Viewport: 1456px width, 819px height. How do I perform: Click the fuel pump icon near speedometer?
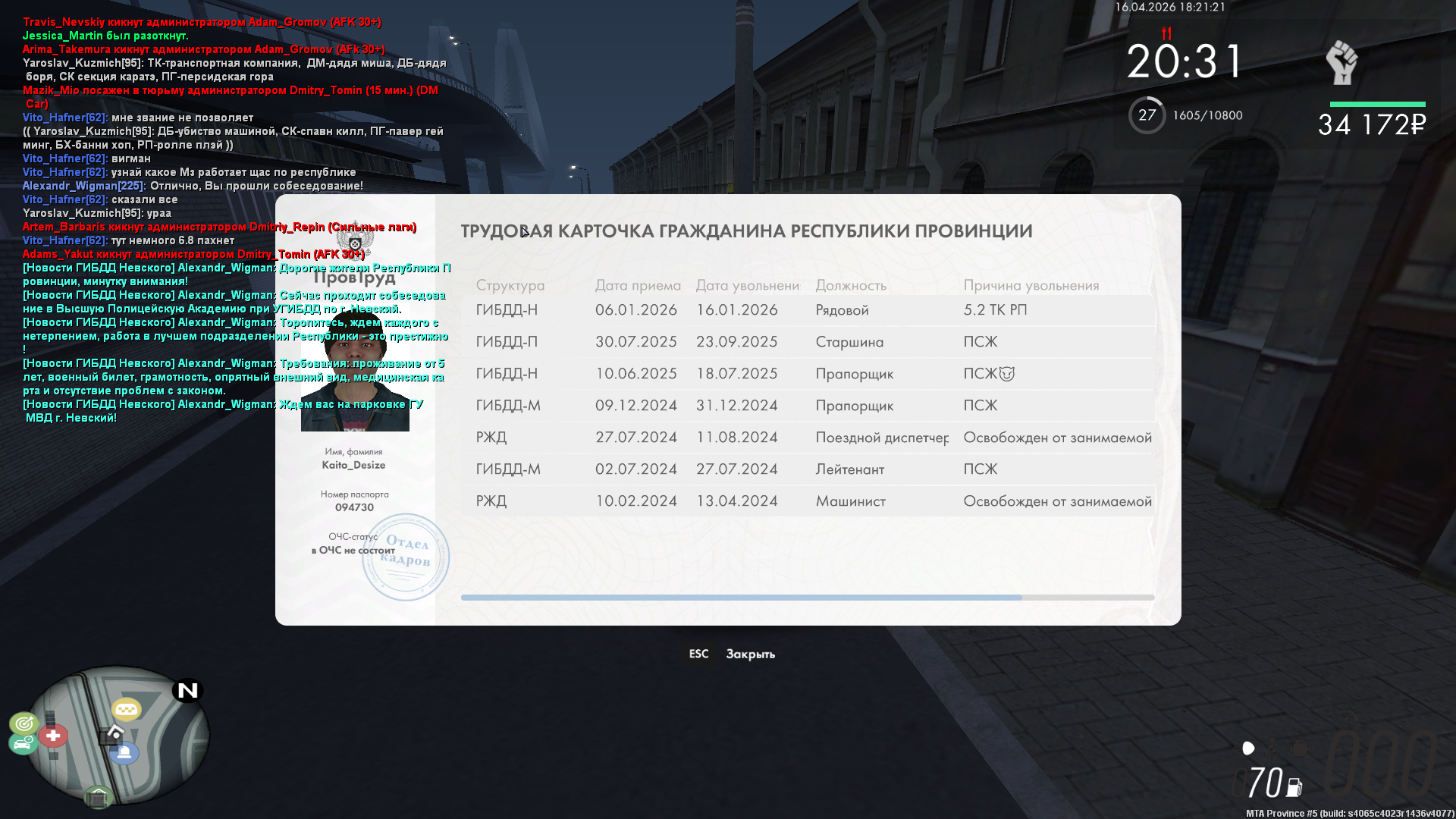(x=1294, y=788)
